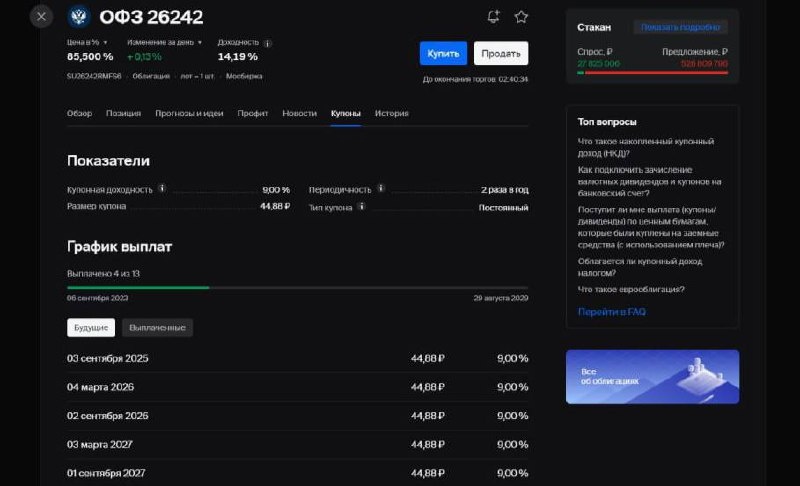Viewport: 800px width, 486px height.
Task: Click the Выплачено 4 из 13 label
Action: 103,273
